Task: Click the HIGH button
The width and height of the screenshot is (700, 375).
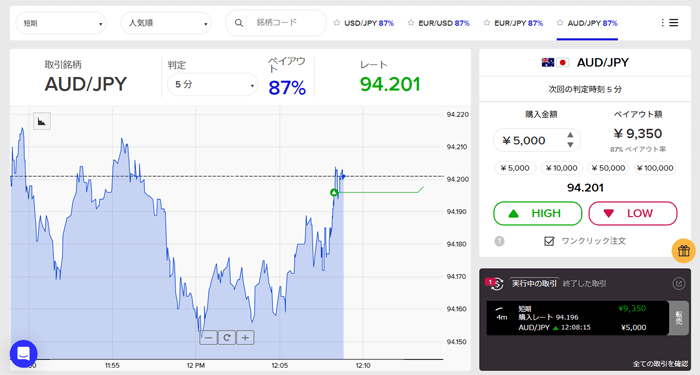Action: coord(538,213)
